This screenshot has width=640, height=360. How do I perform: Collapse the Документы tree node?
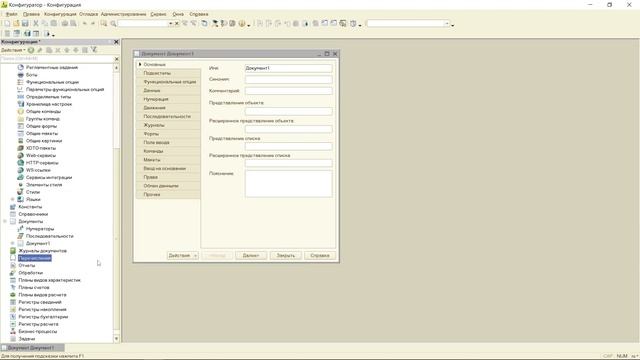click(5, 222)
